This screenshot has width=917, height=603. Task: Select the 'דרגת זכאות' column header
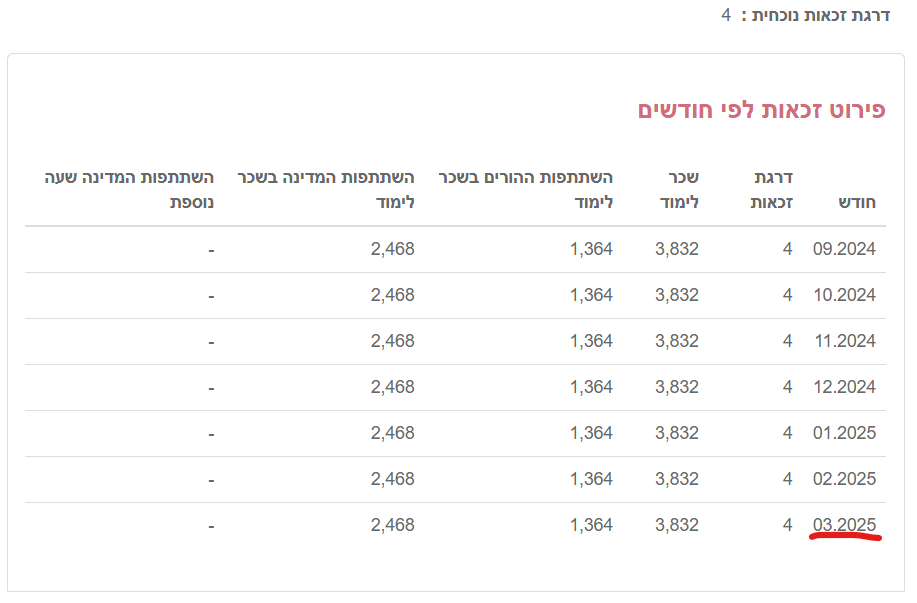(771, 189)
